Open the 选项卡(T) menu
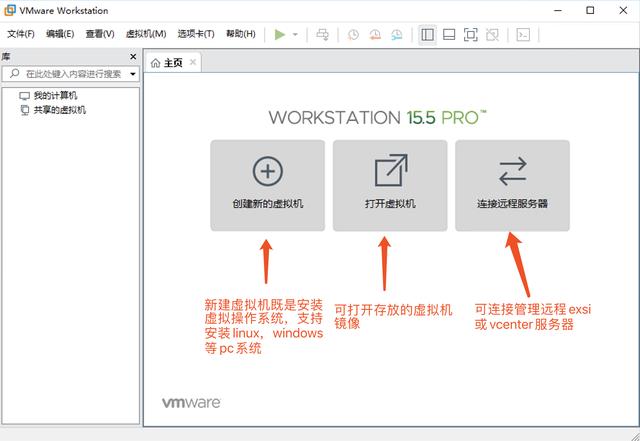 click(x=196, y=34)
